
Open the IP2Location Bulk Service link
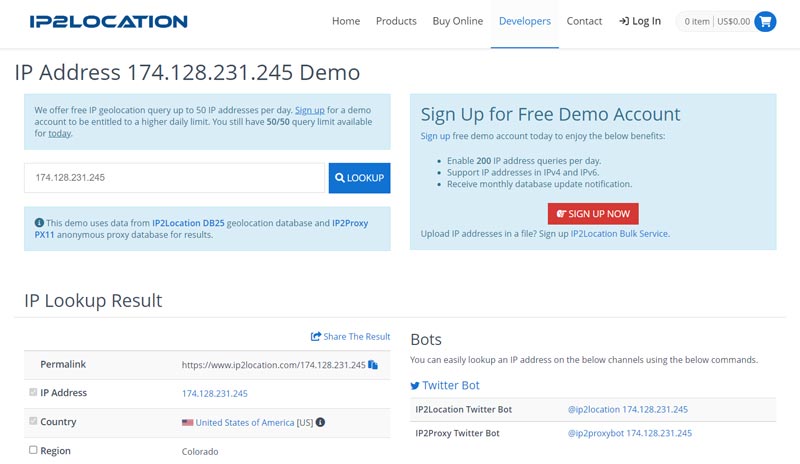[x=619, y=233]
